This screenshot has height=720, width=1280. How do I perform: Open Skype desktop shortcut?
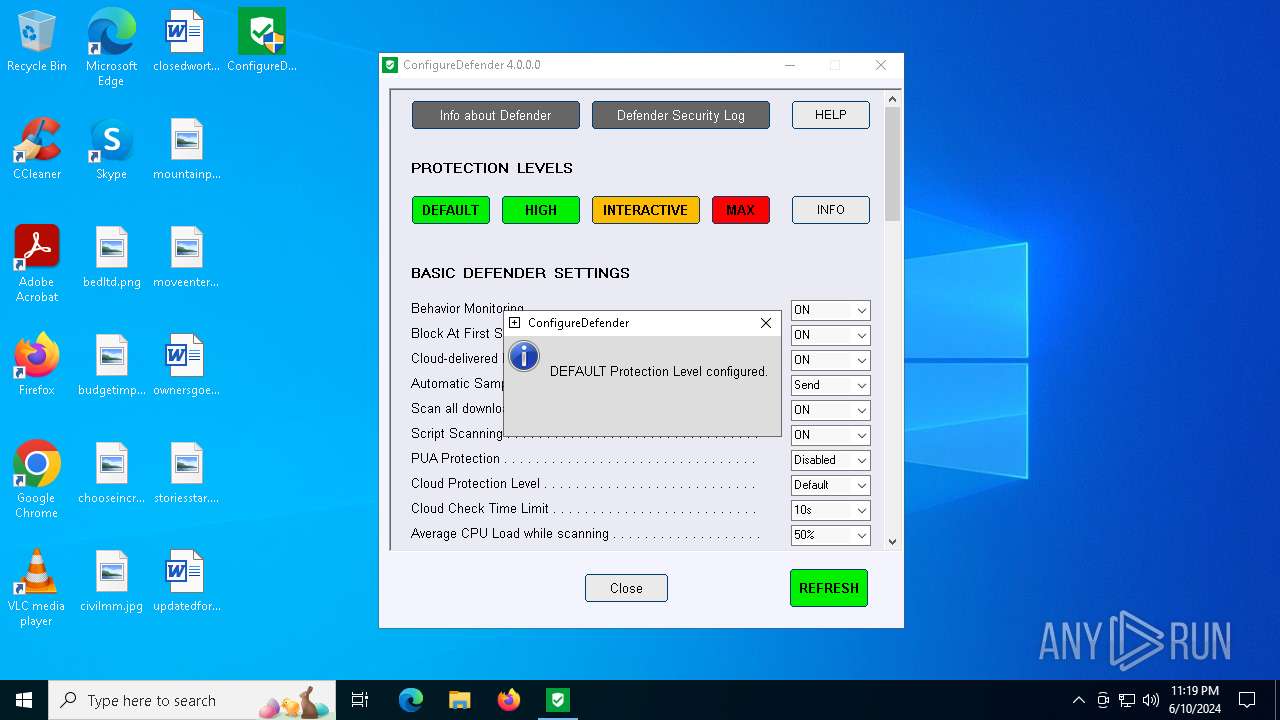pos(111,149)
